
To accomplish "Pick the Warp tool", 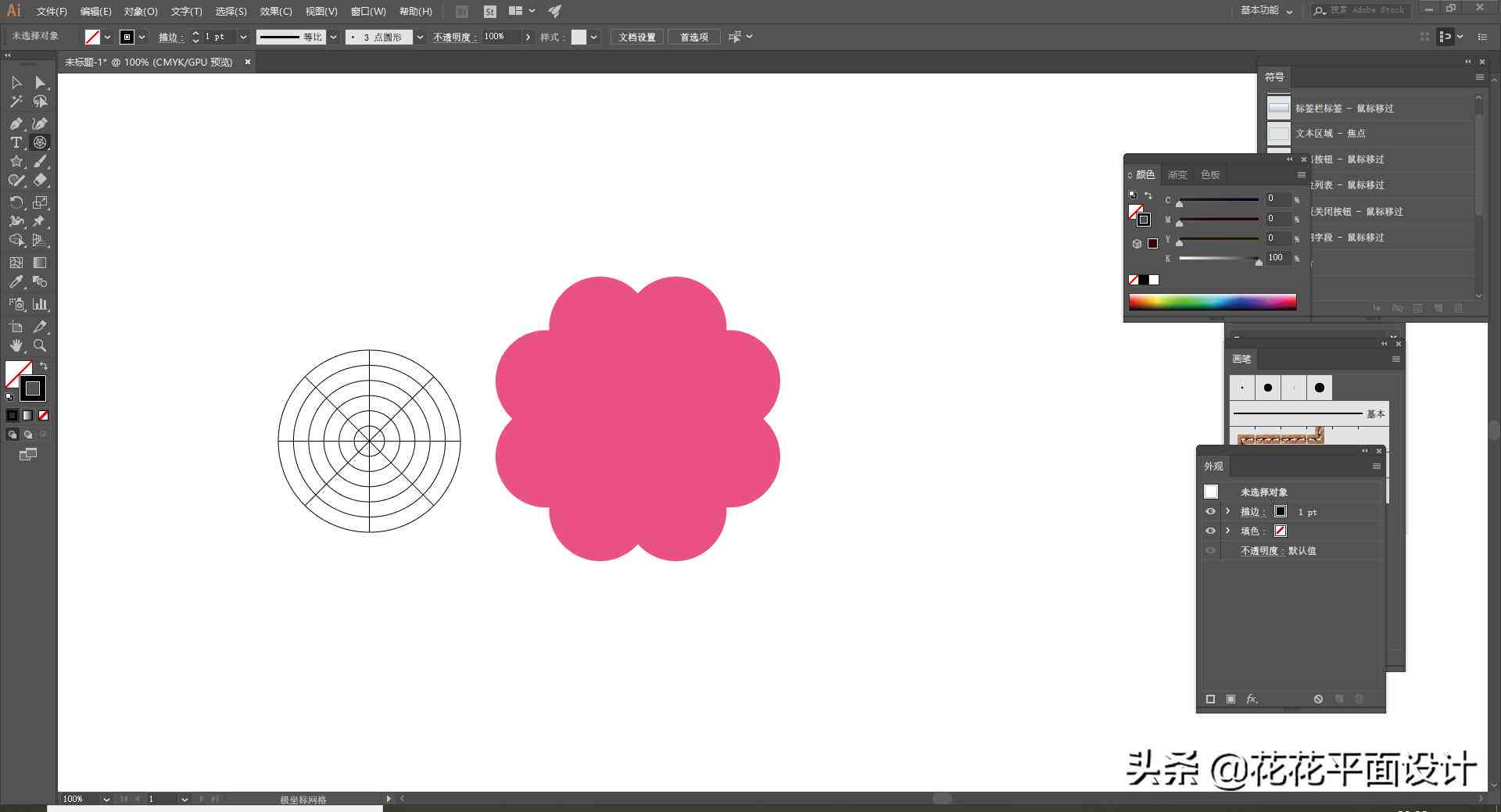I will click(x=16, y=221).
